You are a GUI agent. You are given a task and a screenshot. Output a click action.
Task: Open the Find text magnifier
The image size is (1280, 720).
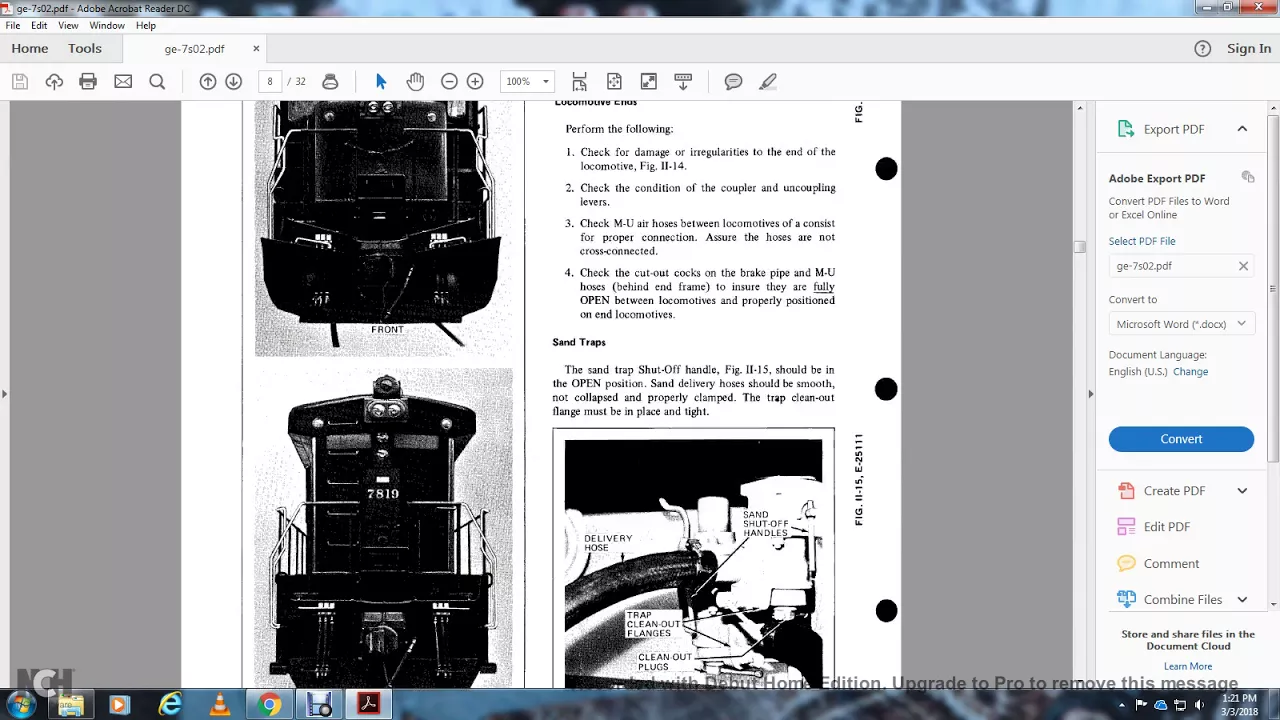157,81
